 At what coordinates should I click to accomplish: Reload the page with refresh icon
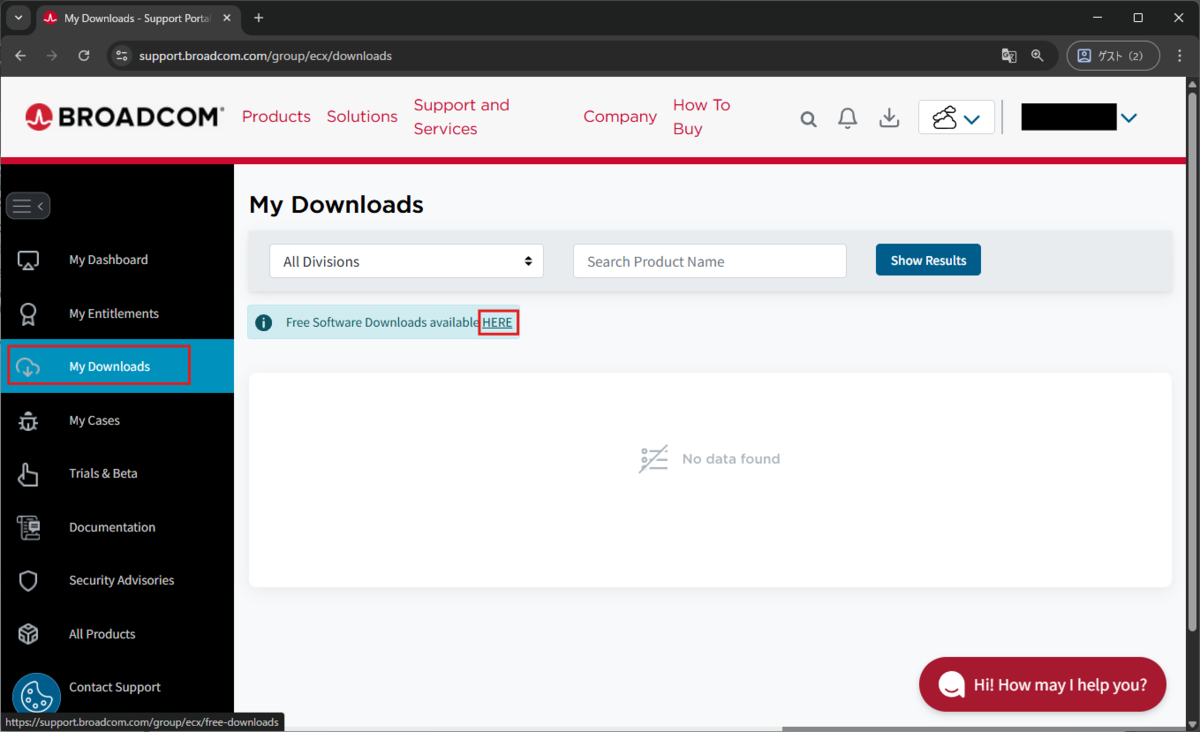click(84, 56)
